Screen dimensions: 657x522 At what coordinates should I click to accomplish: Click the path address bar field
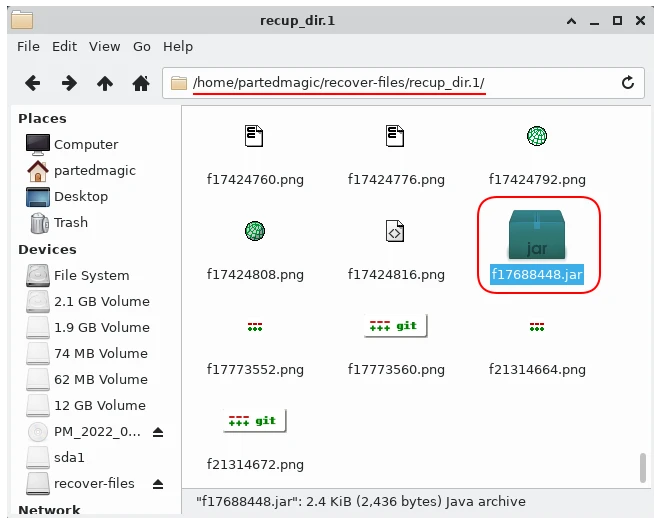coord(400,83)
